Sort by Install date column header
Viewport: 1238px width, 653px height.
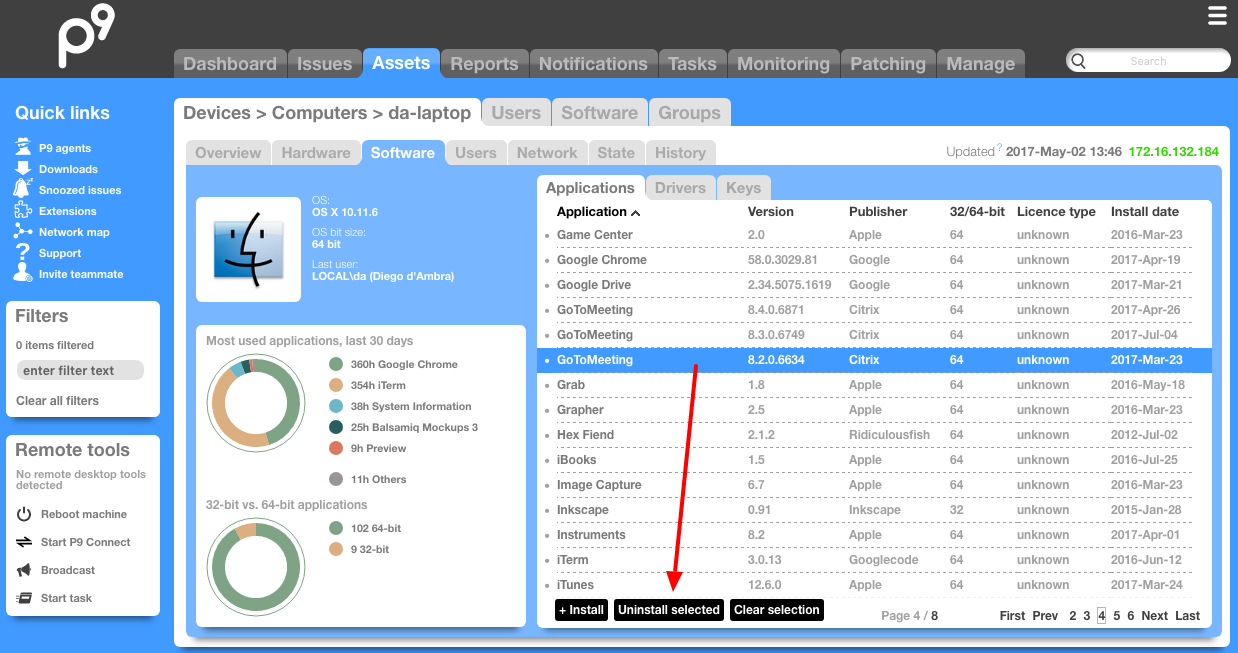click(x=1145, y=212)
